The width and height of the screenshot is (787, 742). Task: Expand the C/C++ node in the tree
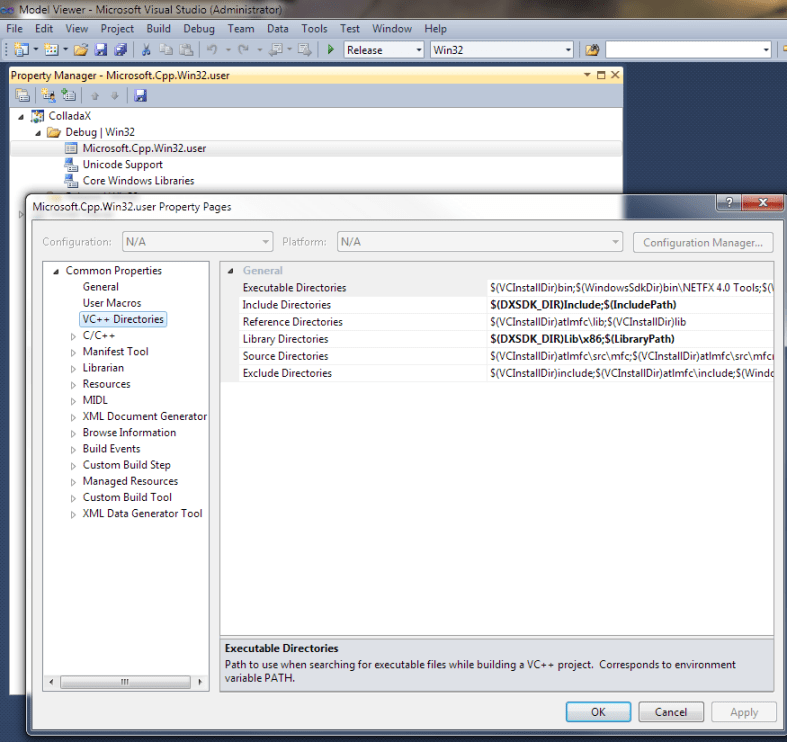click(74, 336)
